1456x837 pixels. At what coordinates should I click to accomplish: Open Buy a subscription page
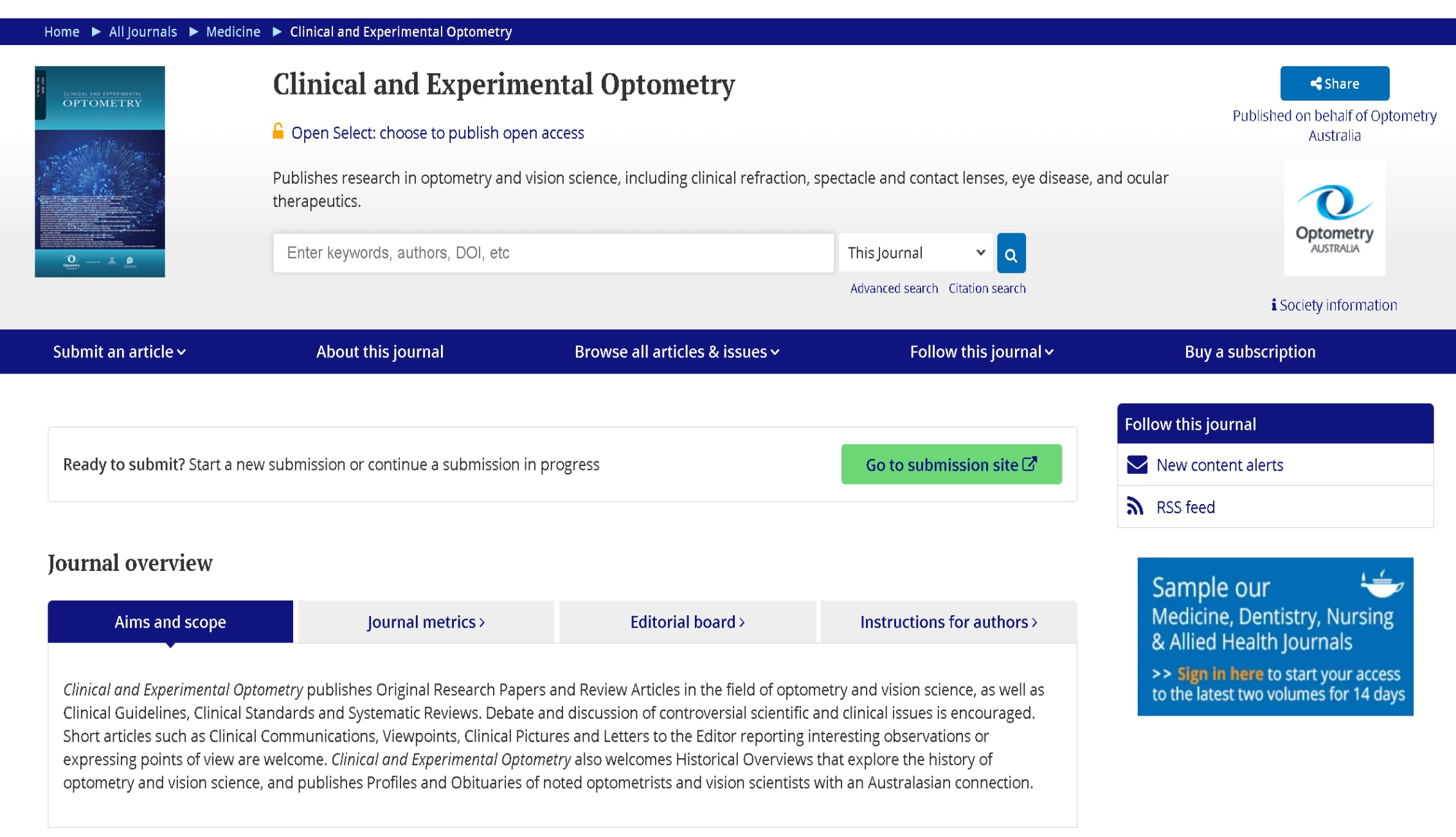point(1250,352)
